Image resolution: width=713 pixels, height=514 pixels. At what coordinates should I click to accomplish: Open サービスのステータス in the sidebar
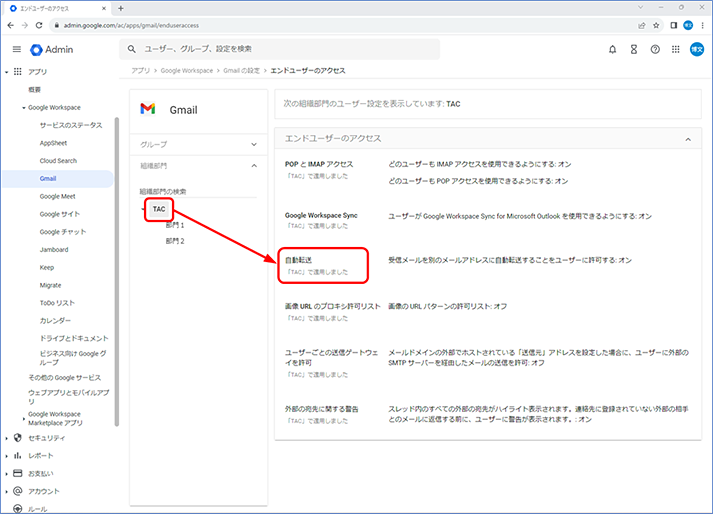tap(71, 125)
